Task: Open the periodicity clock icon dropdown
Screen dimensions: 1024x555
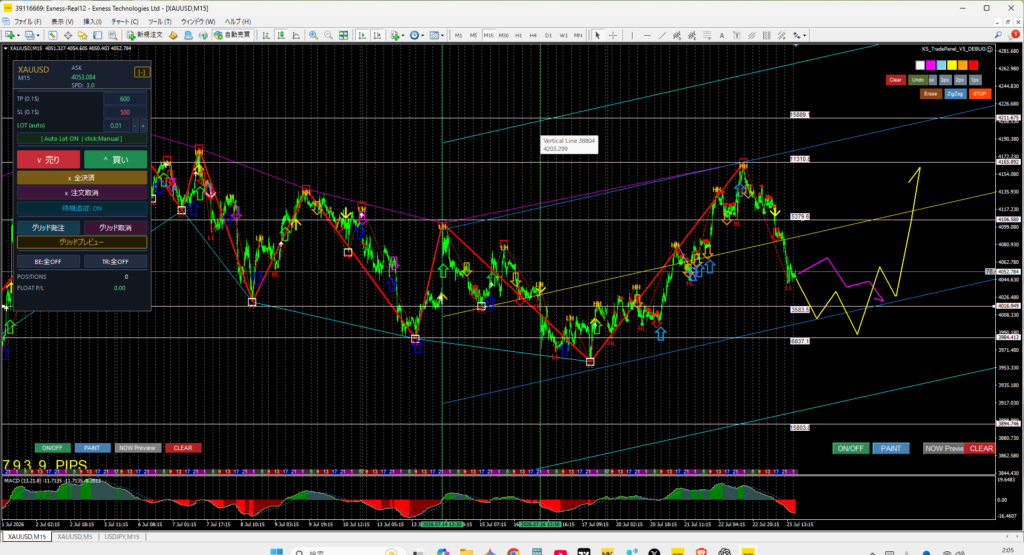Action: [417, 35]
